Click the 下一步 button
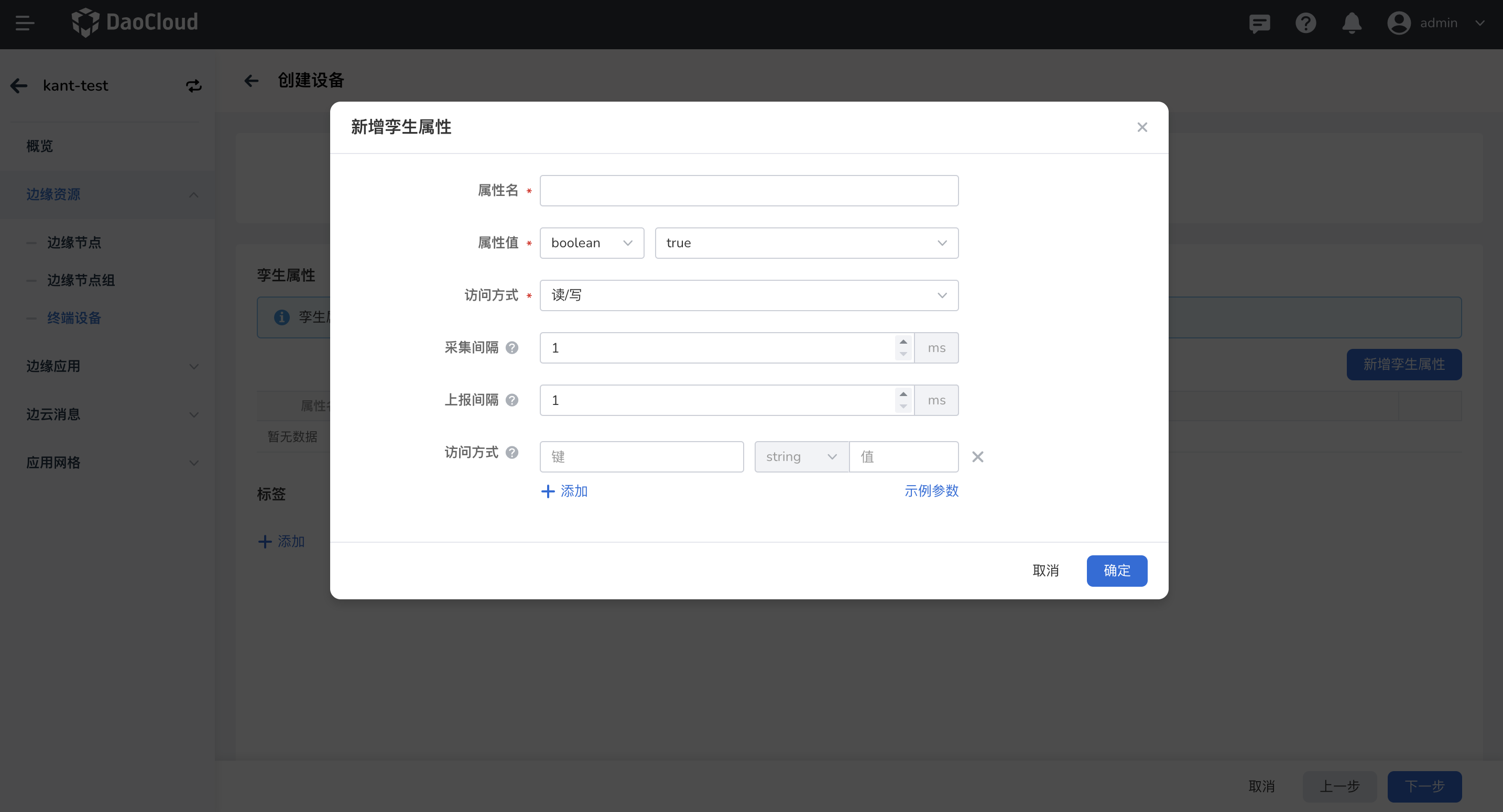1503x812 pixels. [x=1424, y=786]
